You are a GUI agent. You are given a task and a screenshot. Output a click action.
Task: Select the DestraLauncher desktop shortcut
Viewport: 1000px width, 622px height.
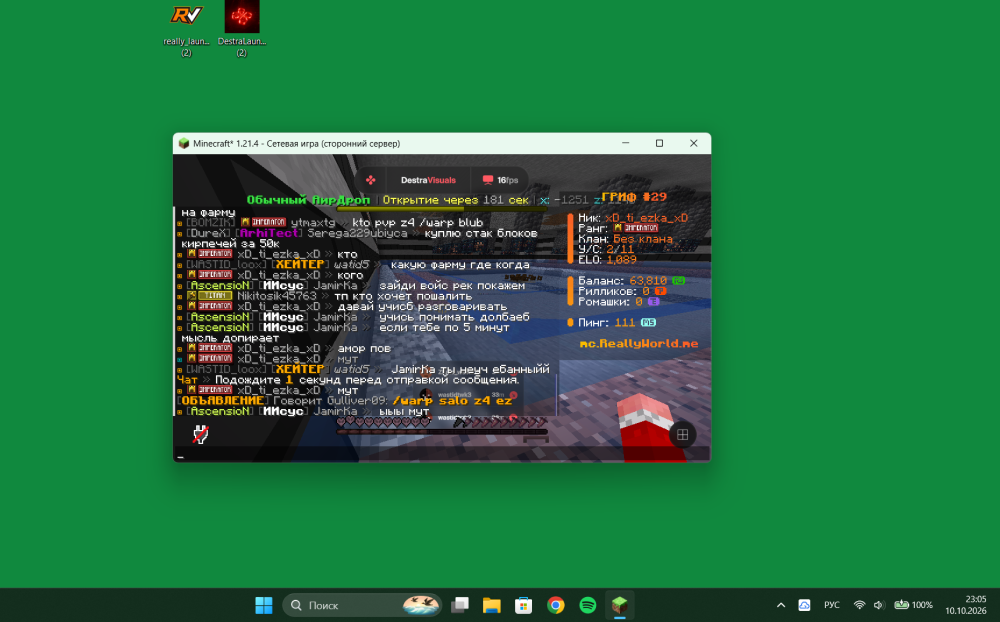(242, 29)
